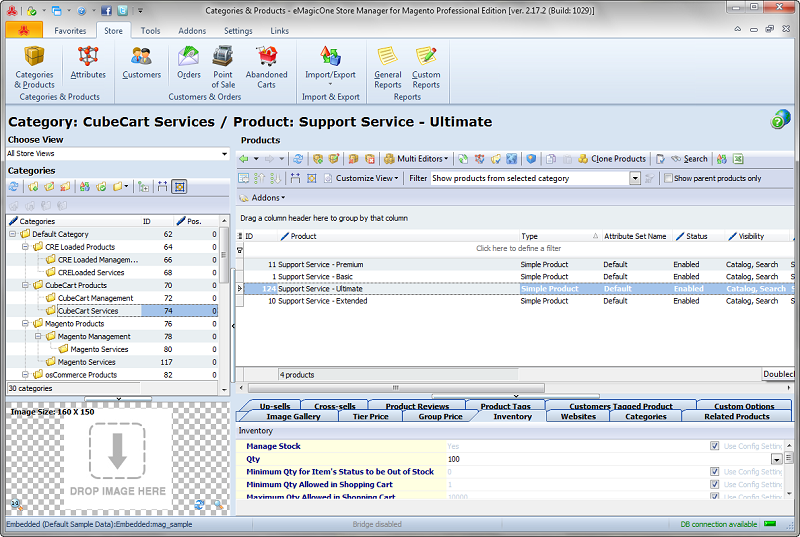Open the Addons dropdown below the toolbar

pyautogui.click(x=263, y=197)
